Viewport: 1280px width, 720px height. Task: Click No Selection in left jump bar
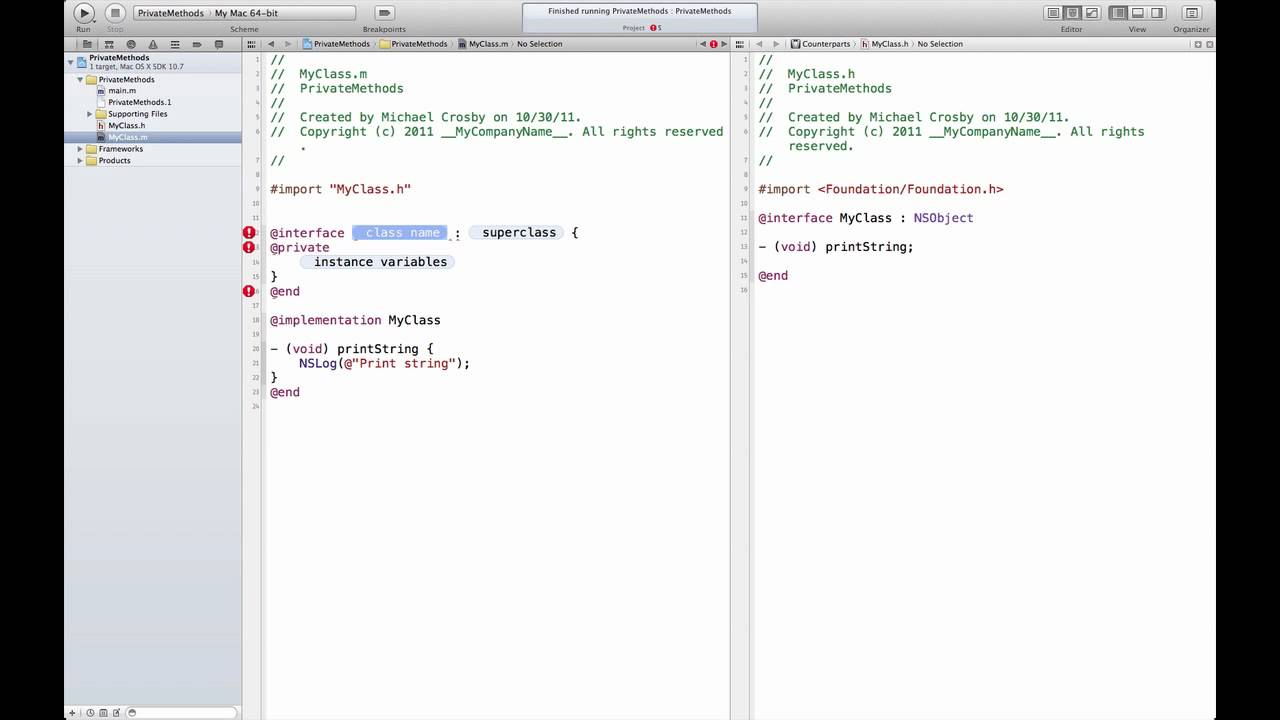pyautogui.click(x=539, y=44)
